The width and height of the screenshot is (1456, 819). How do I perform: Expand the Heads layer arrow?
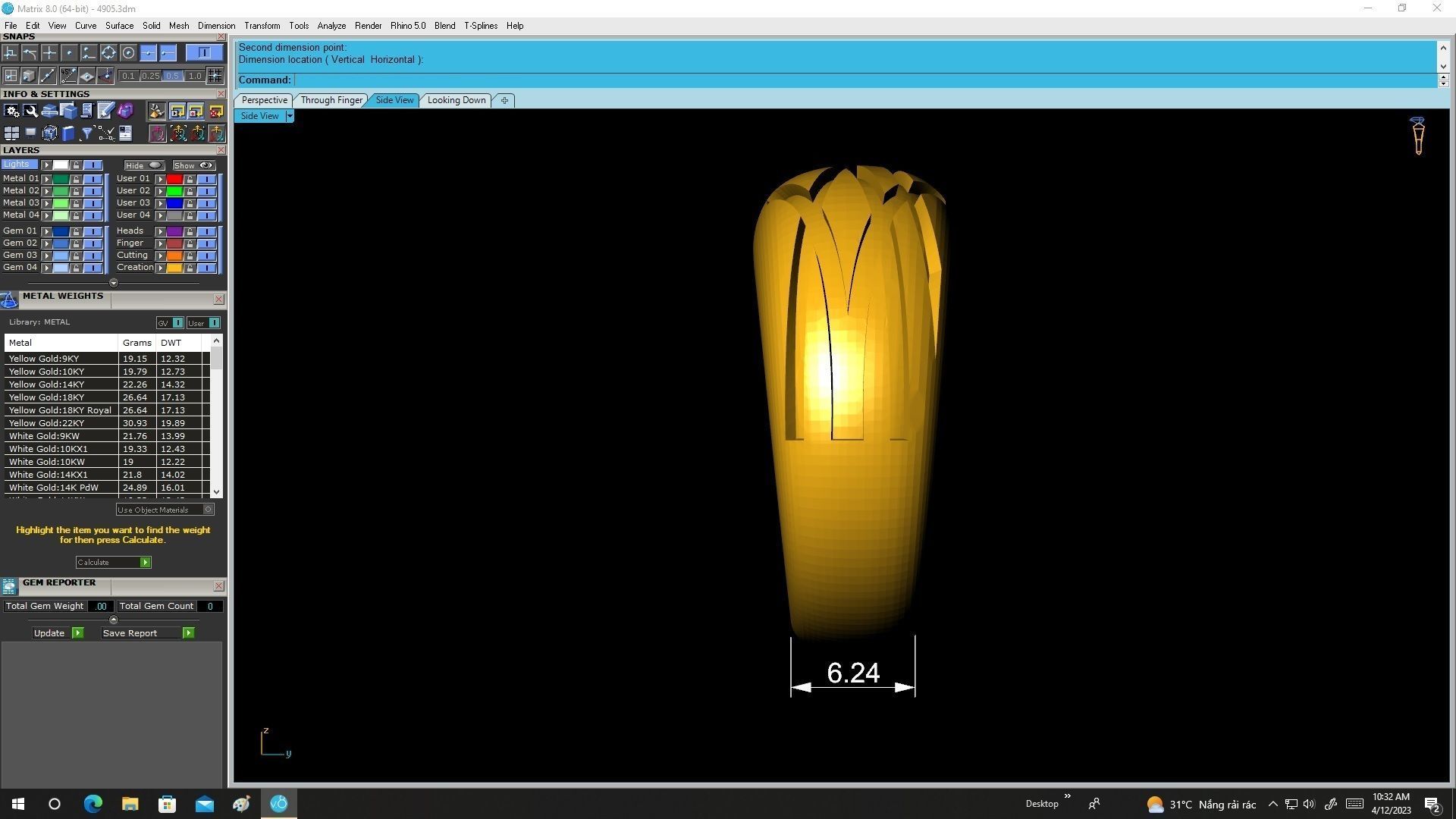[160, 231]
